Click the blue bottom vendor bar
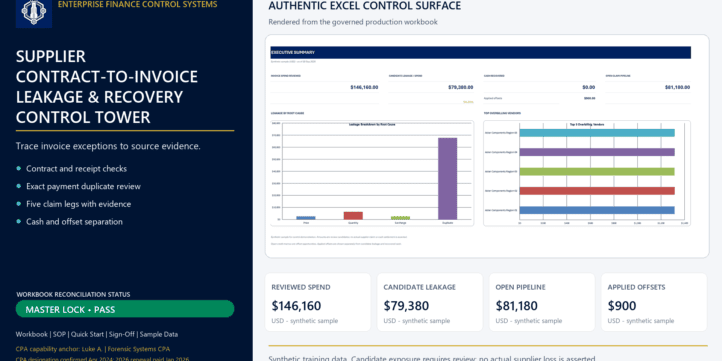The width and height of the screenshot is (722, 361). [597, 210]
